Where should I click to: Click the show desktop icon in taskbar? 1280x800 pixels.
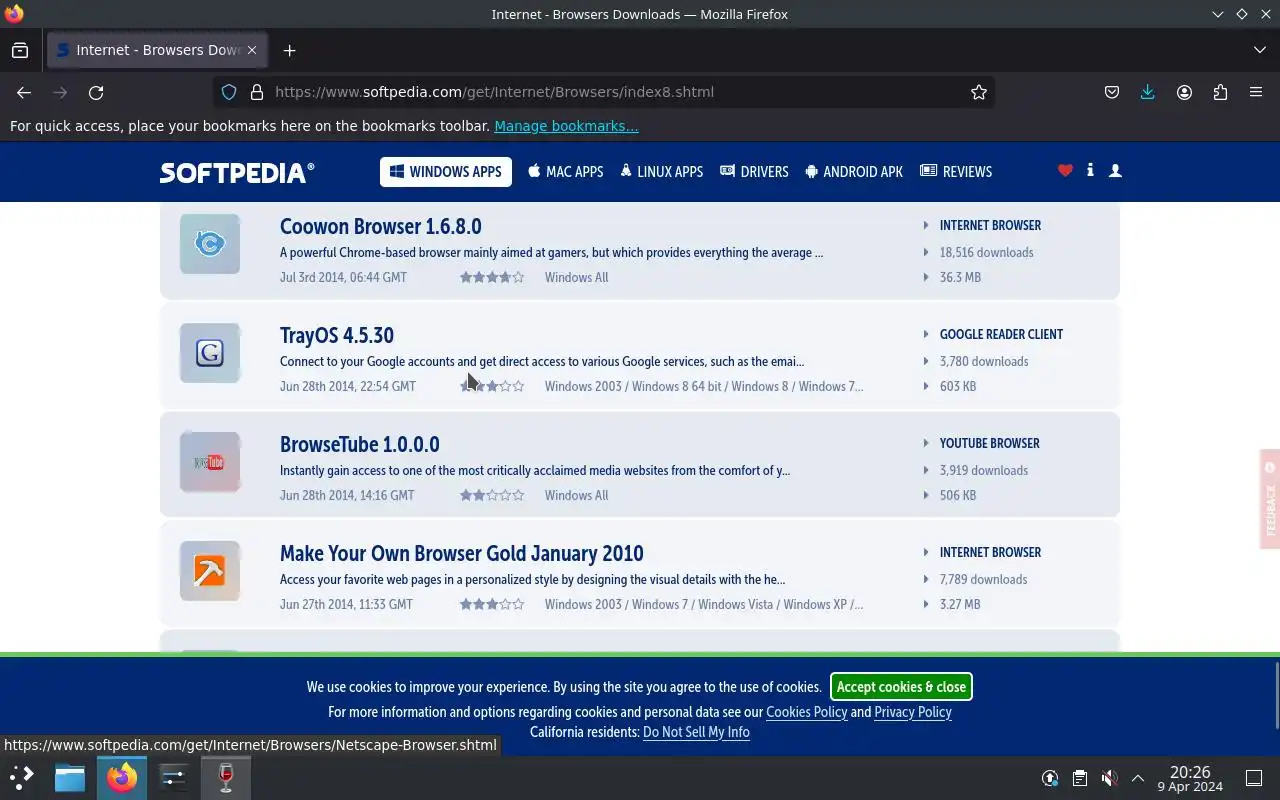click(1254, 778)
